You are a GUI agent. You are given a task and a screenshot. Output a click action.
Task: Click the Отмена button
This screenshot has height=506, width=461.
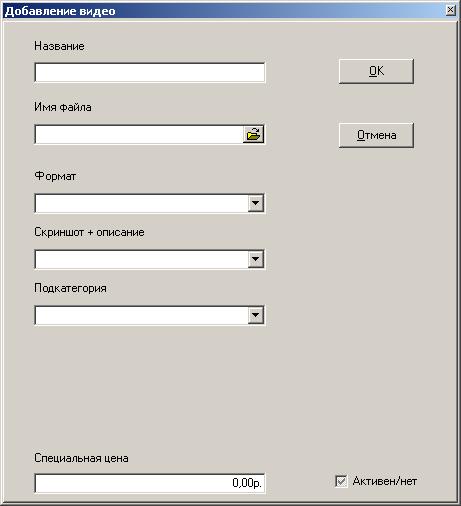click(376, 135)
